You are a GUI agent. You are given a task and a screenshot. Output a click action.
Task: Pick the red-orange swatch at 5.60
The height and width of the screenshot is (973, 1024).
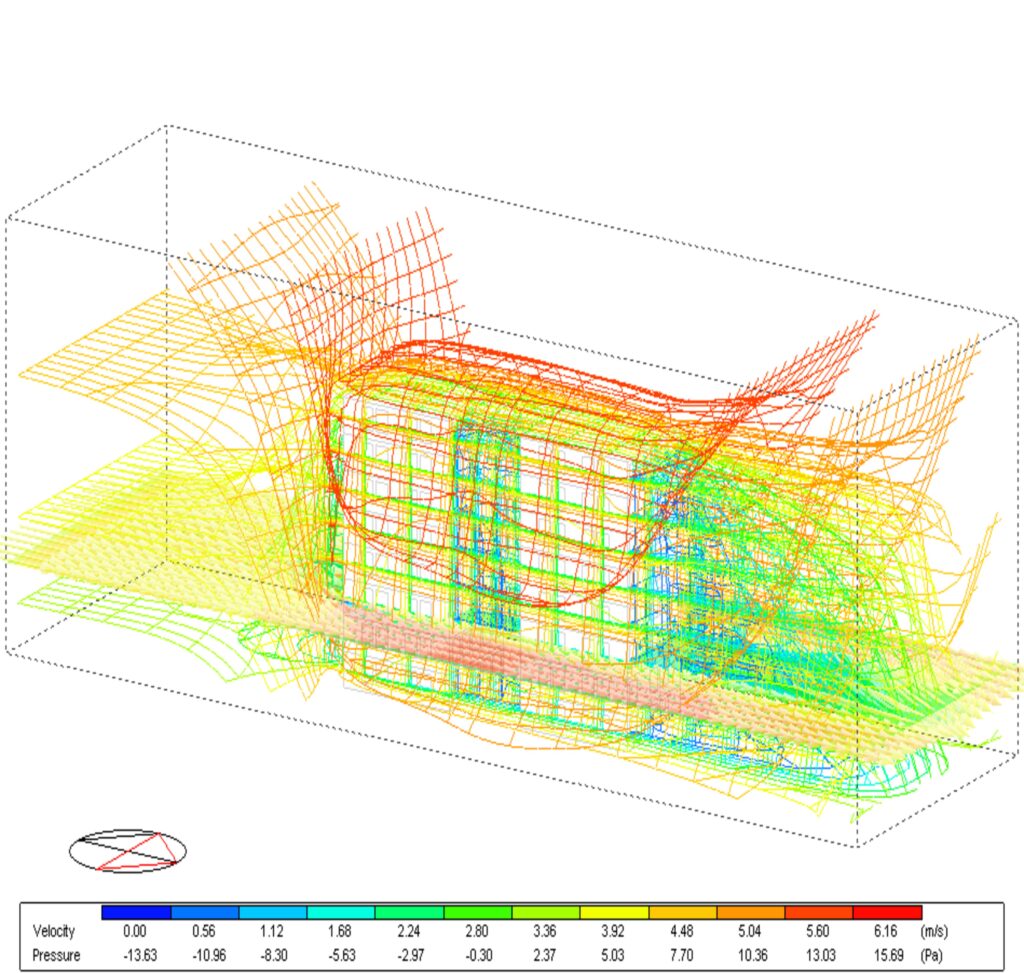(x=819, y=912)
